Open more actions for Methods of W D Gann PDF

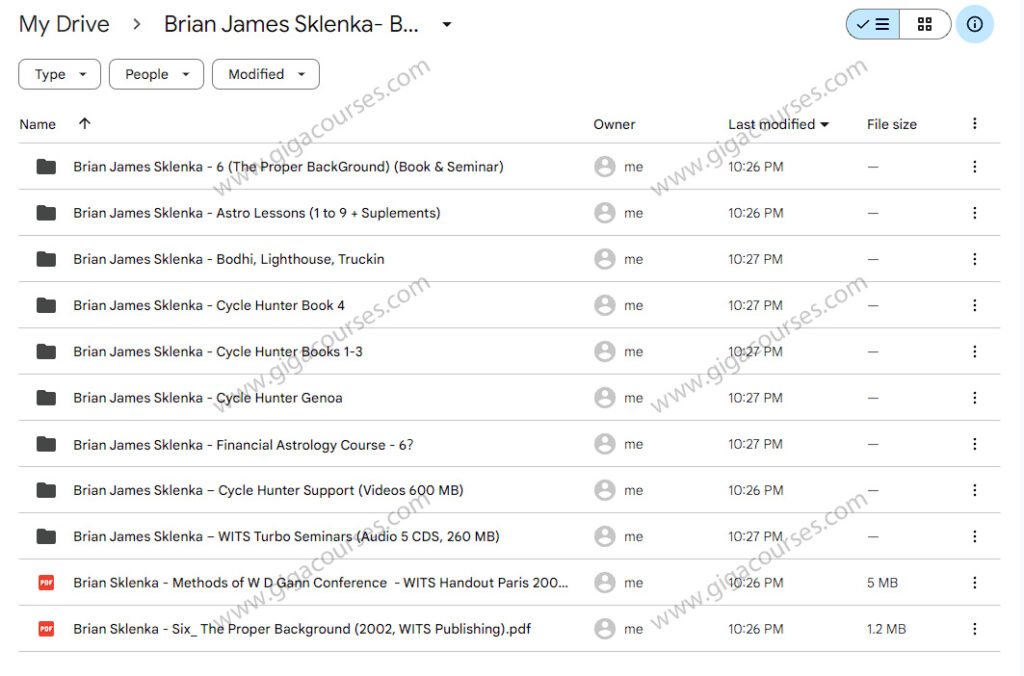(x=974, y=583)
